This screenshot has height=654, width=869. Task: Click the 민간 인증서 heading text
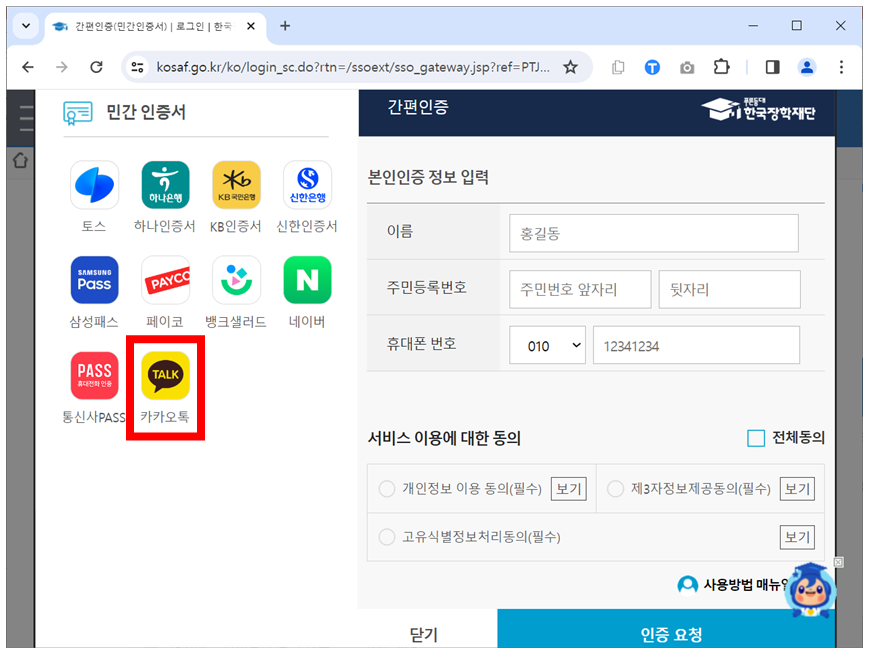click(146, 113)
